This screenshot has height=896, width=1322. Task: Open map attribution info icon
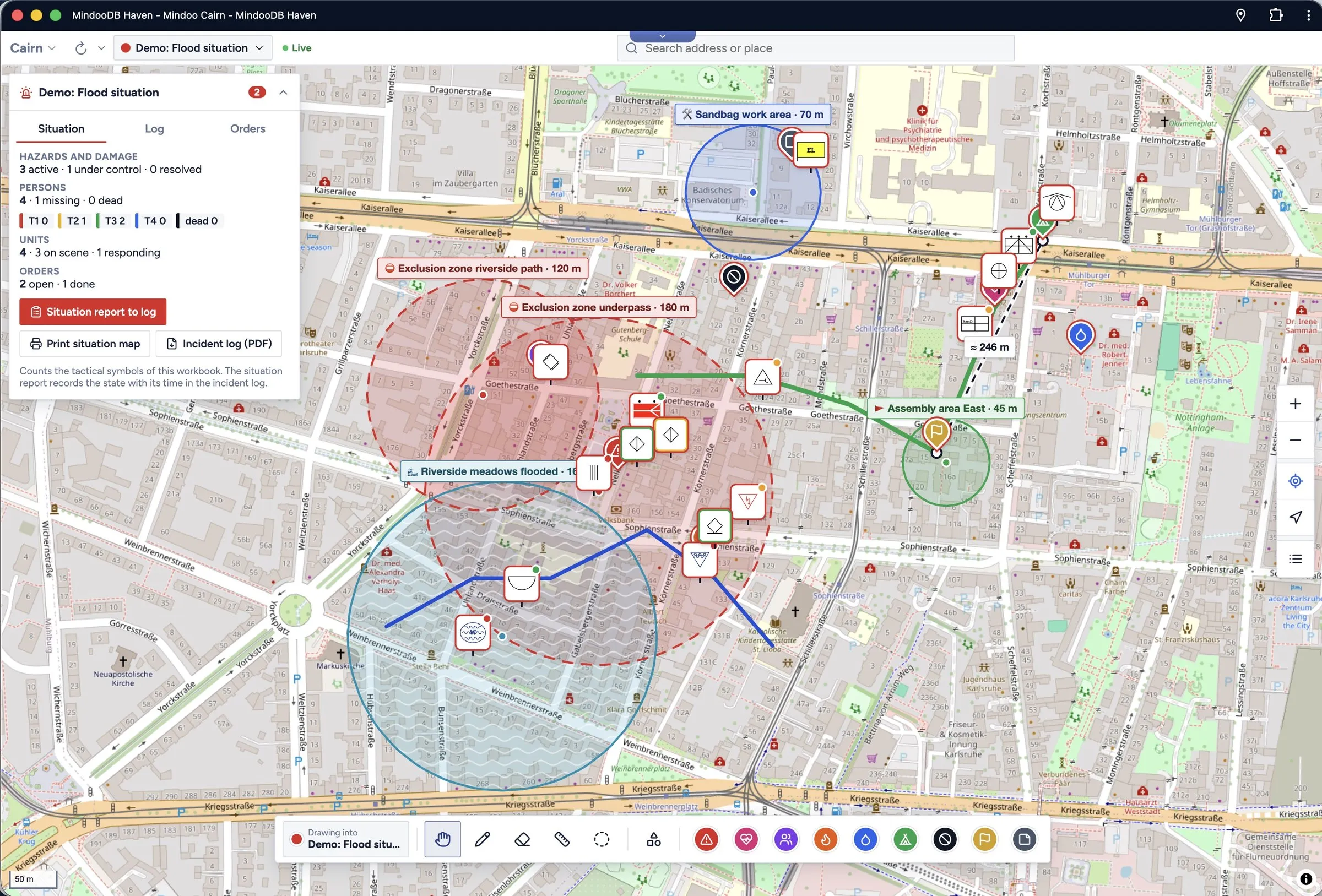click(1306, 878)
